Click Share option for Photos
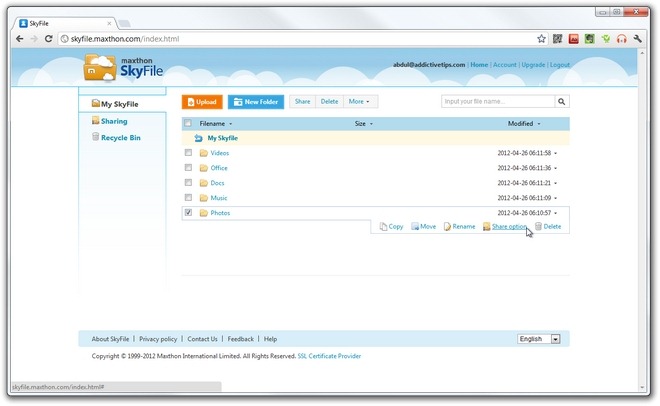 [x=509, y=227]
